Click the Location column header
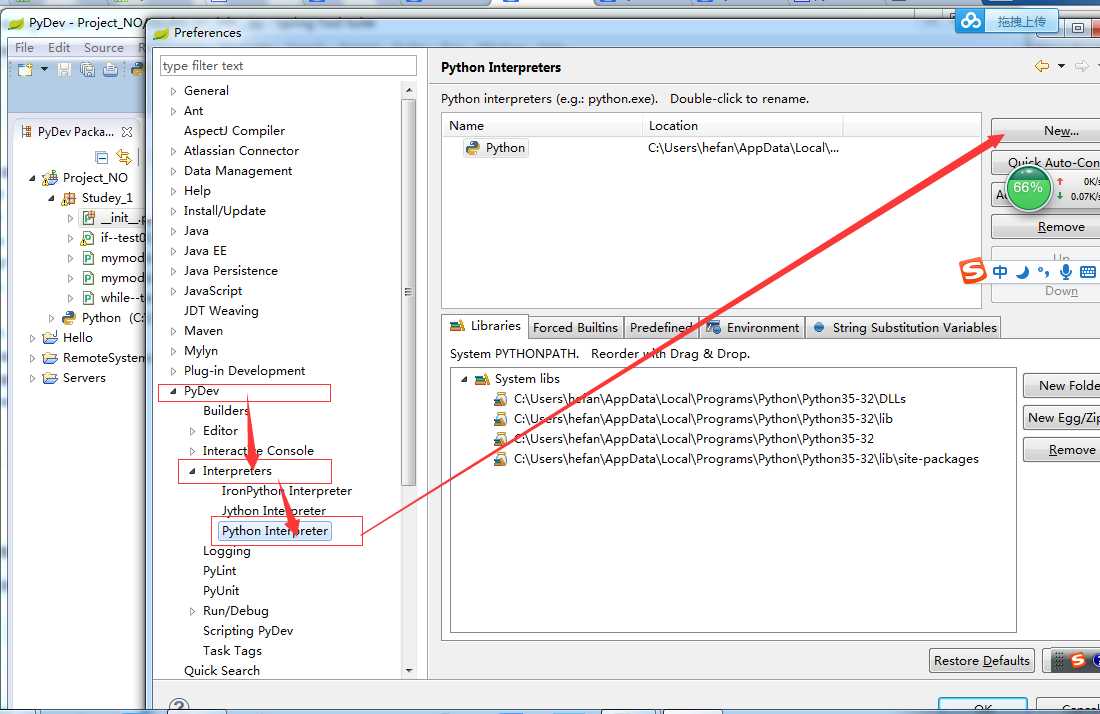1100x714 pixels. pos(742,126)
